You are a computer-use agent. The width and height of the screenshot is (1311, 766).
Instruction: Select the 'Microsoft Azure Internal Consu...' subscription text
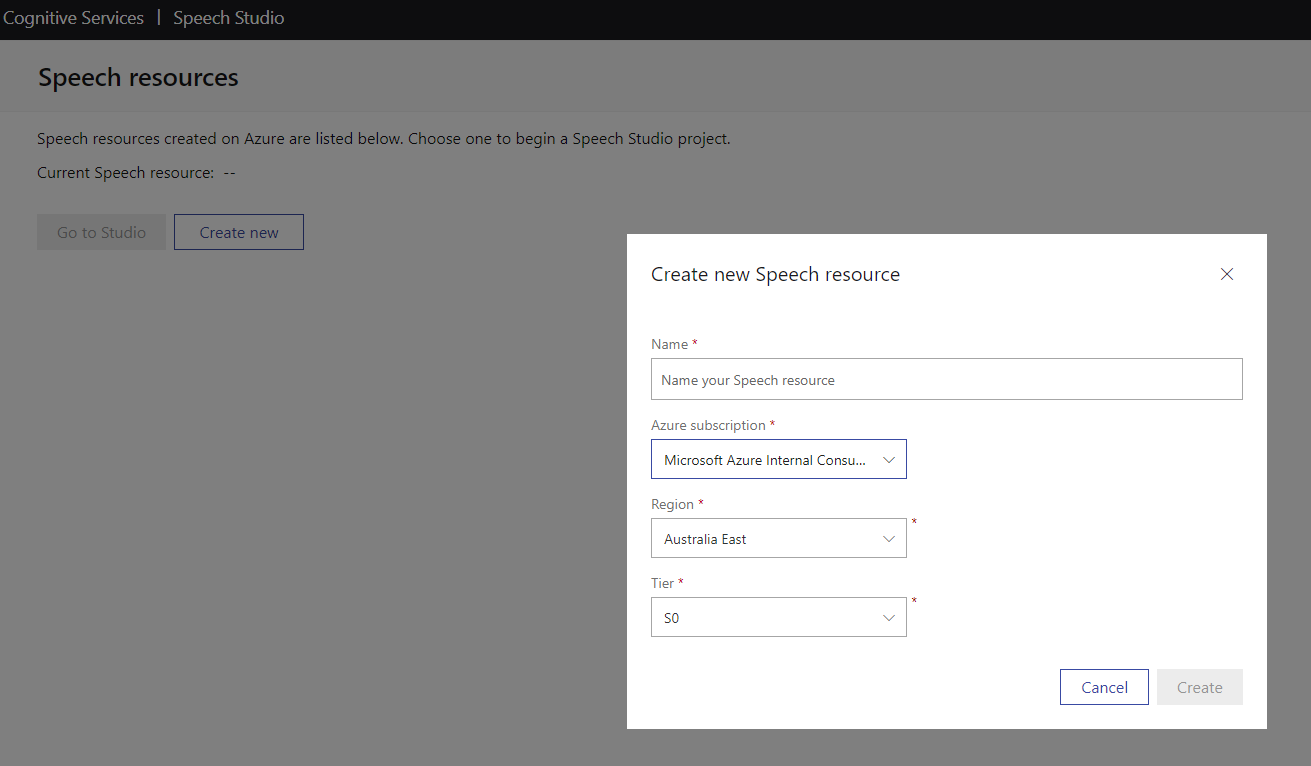(x=765, y=460)
